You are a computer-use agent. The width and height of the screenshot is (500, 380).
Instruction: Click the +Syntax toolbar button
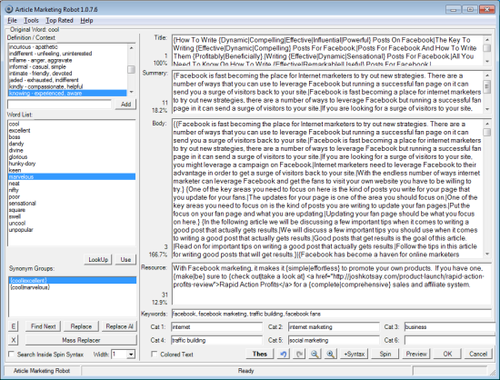point(354,354)
